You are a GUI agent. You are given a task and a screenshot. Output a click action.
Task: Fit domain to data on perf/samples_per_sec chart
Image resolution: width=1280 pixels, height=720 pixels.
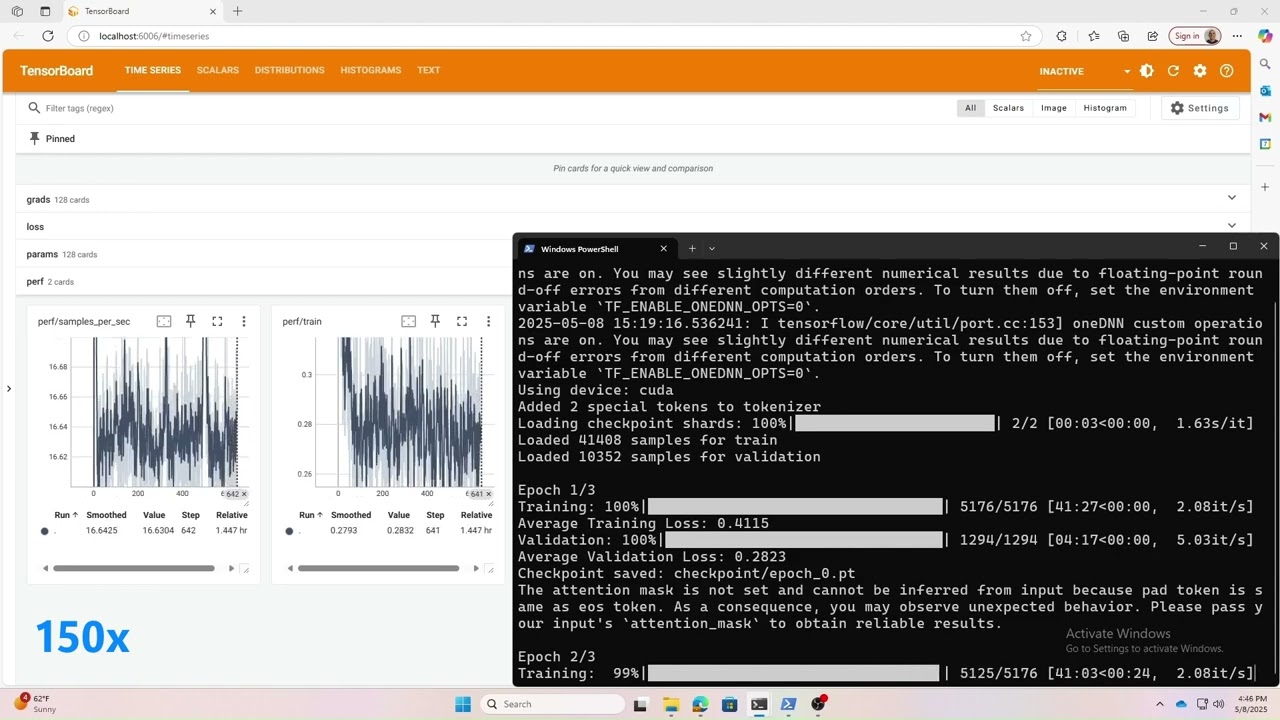164,321
